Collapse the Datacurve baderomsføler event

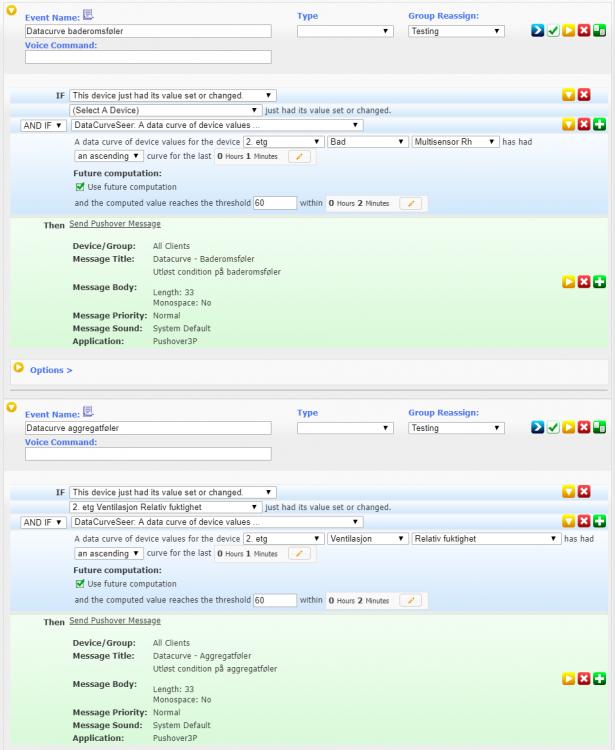click(11, 10)
